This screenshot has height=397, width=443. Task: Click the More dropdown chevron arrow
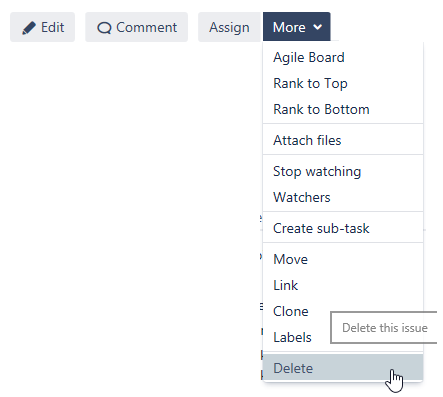318,27
